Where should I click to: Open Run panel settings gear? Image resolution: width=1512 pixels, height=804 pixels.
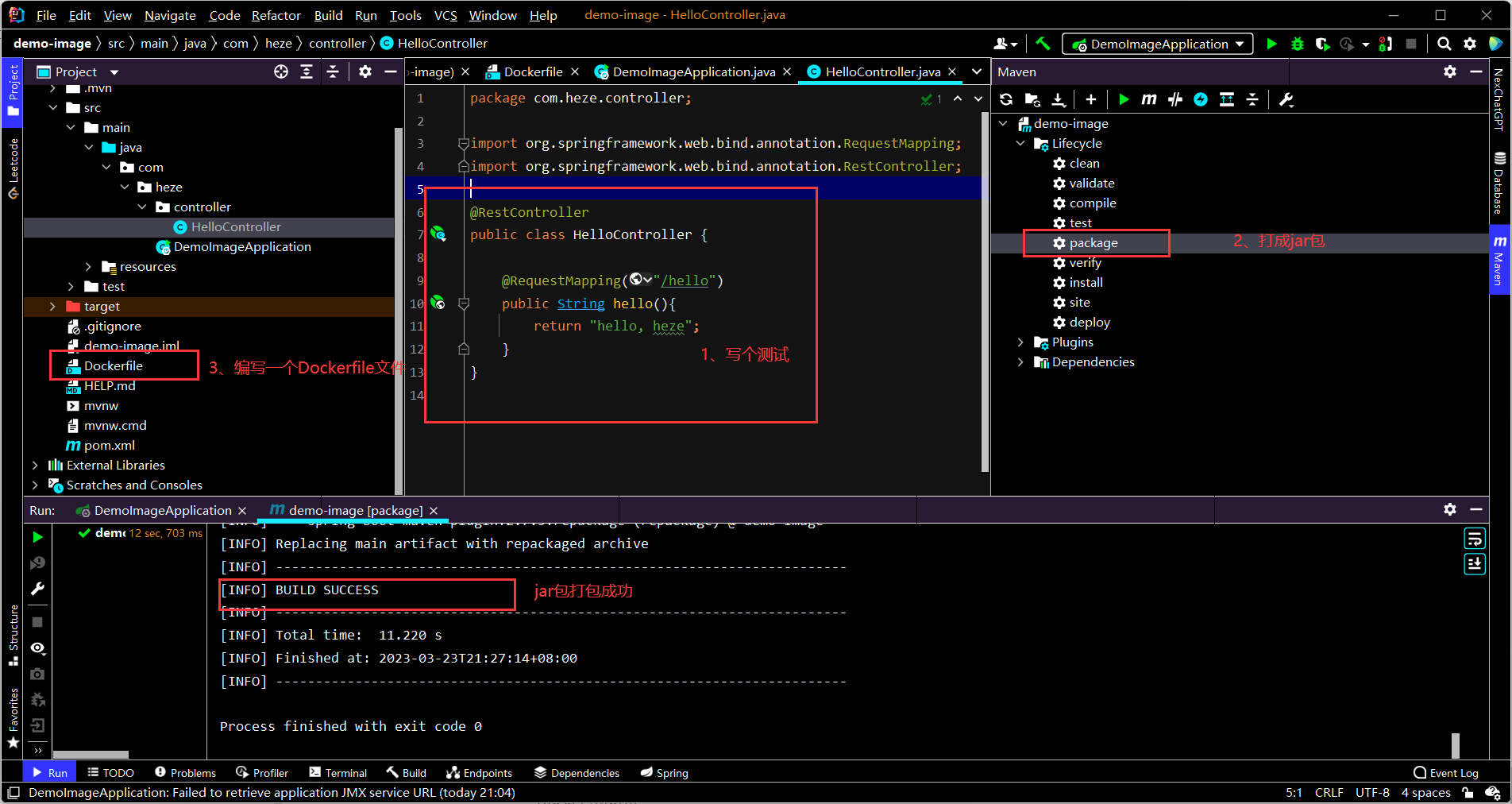(1450, 509)
